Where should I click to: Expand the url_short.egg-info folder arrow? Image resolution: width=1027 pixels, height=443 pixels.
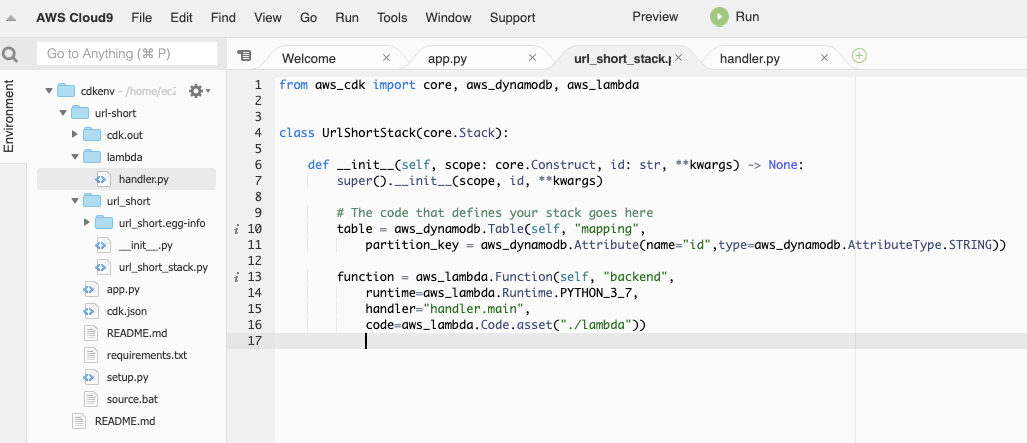(x=86, y=223)
